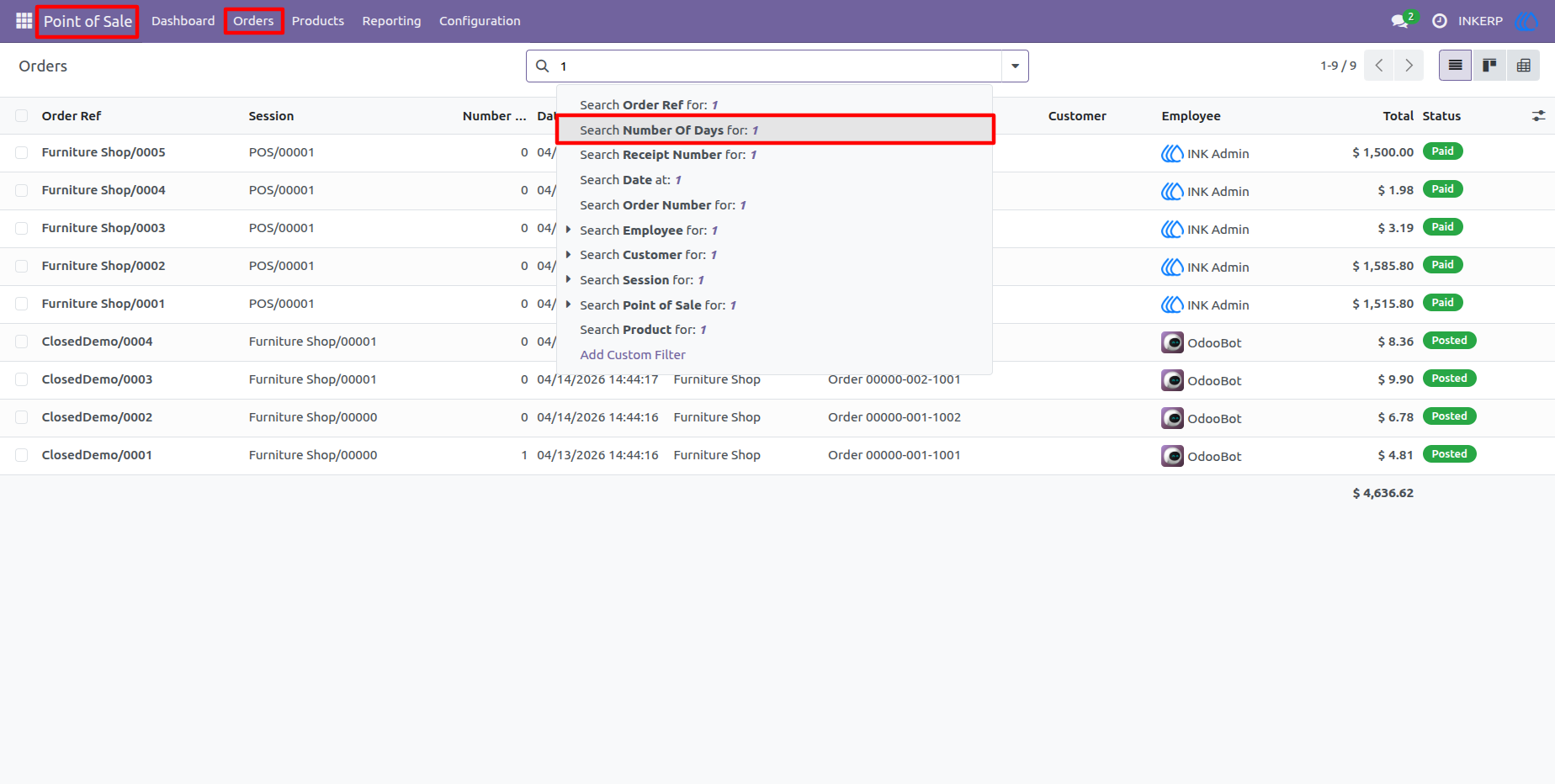Toggle the search options dropdown arrow
The image size is (1555, 784).
[x=1015, y=66]
